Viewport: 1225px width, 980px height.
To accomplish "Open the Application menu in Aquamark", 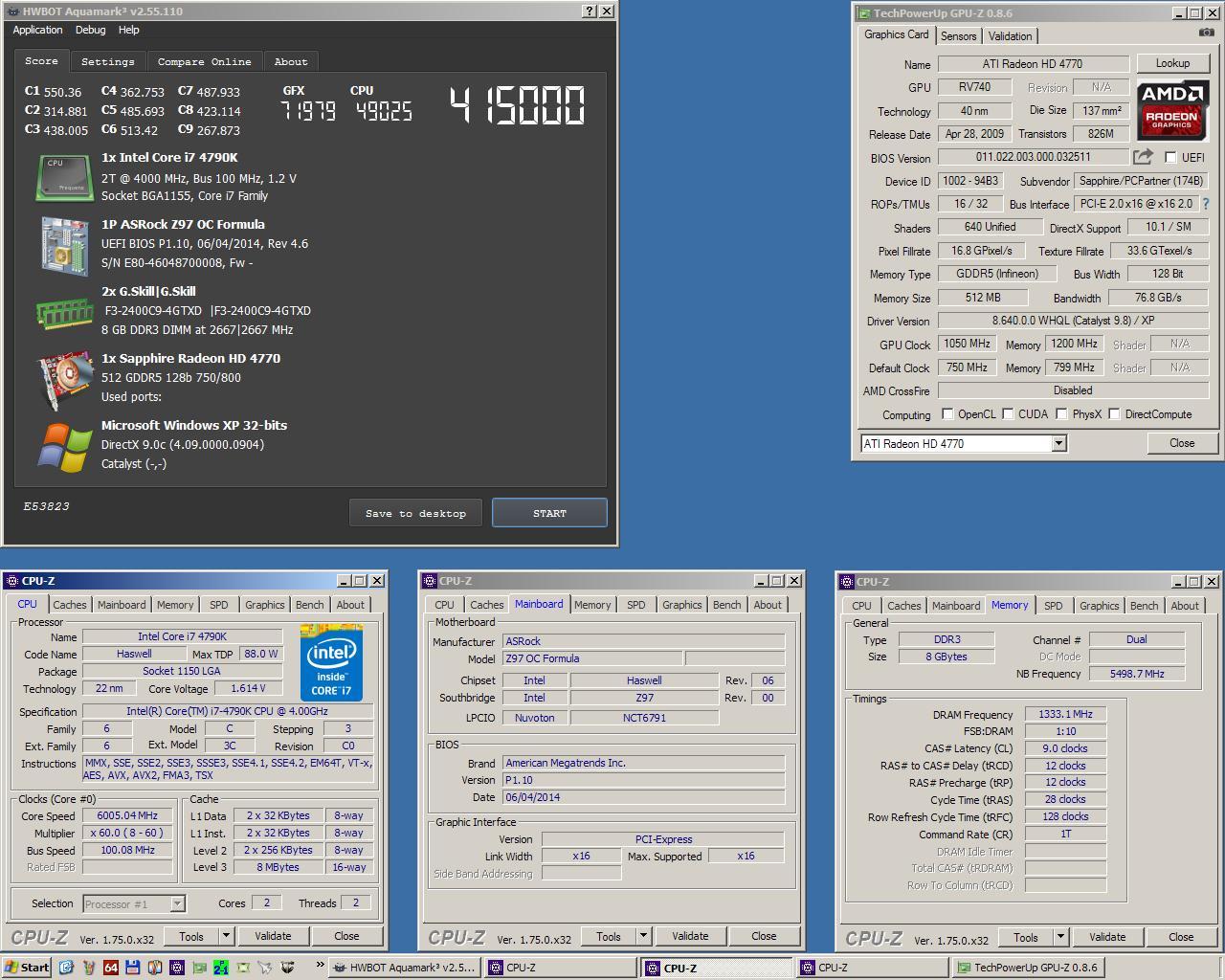I will (x=37, y=30).
